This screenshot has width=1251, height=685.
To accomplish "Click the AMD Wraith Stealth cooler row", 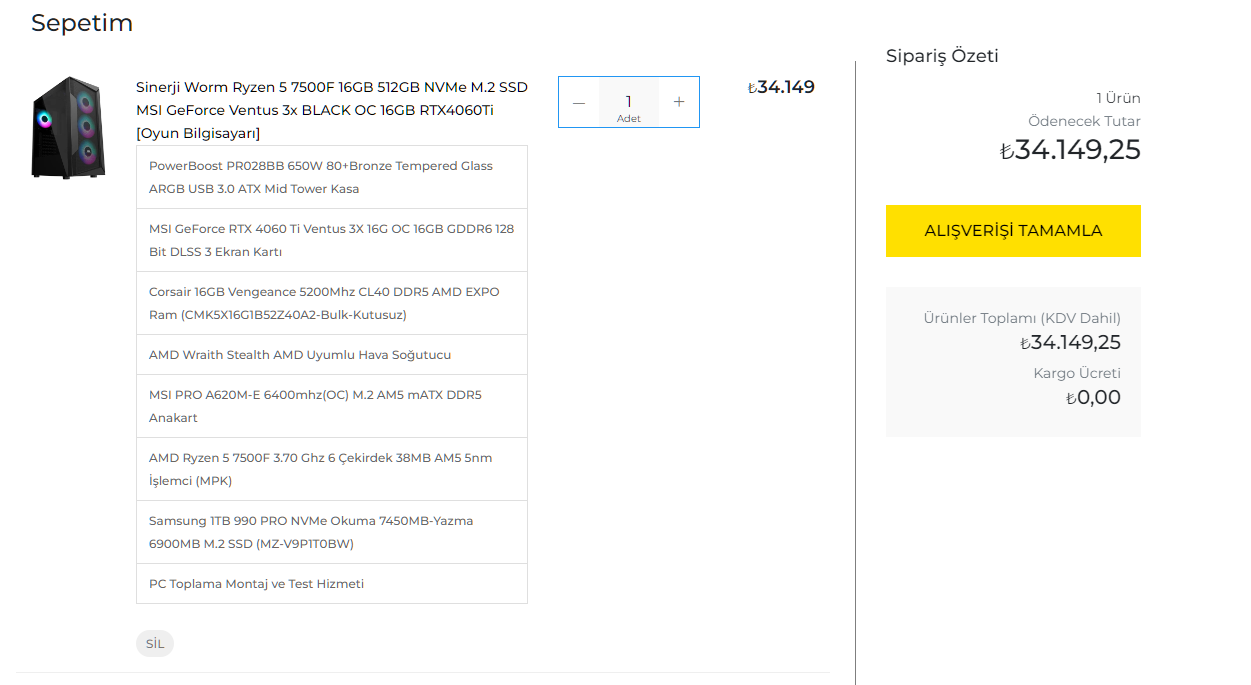I will (x=331, y=355).
